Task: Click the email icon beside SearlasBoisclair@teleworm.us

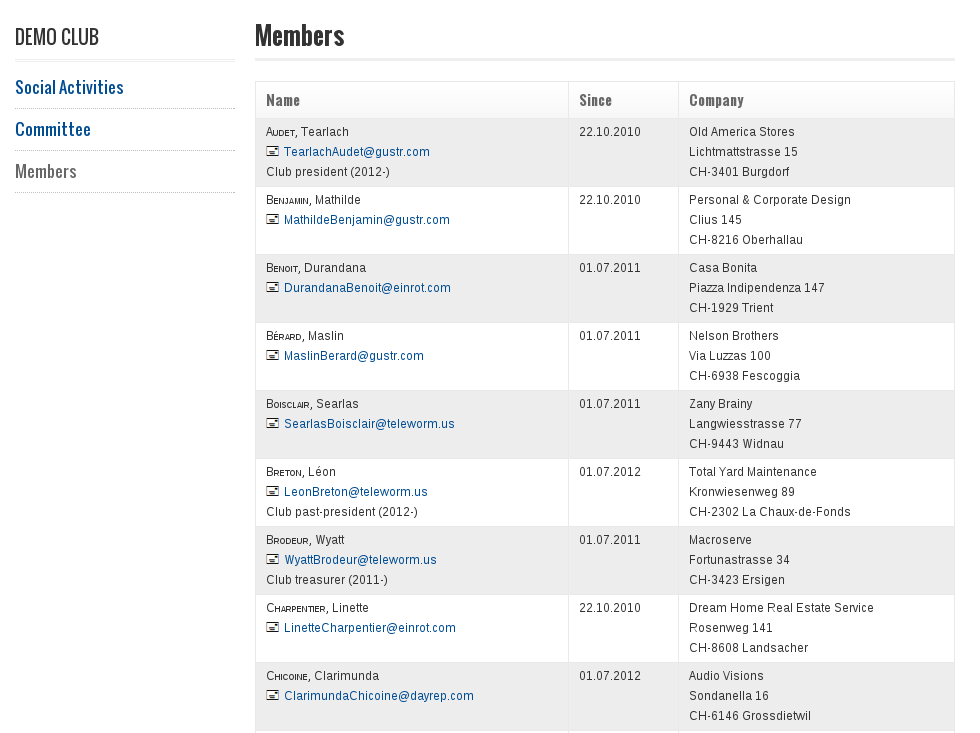Action: [x=272, y=424]
